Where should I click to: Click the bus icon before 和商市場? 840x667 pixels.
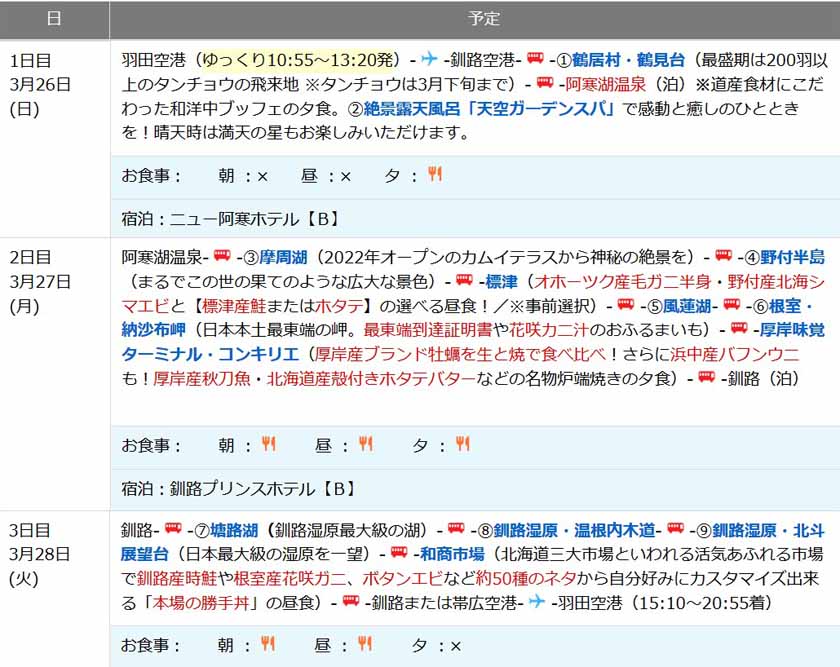tap(399, 553)
